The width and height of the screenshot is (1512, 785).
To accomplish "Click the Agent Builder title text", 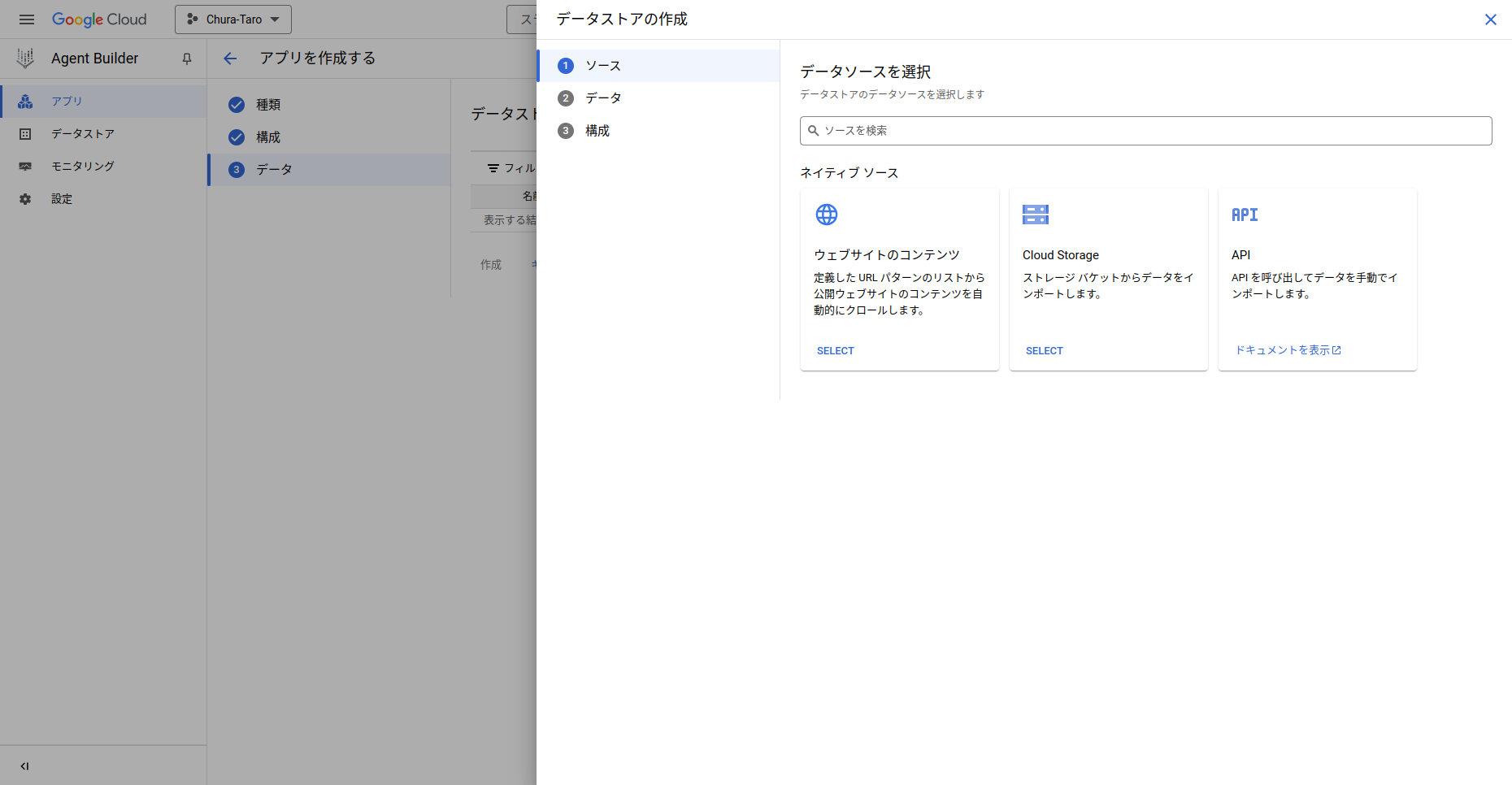I will pos(95,59).
